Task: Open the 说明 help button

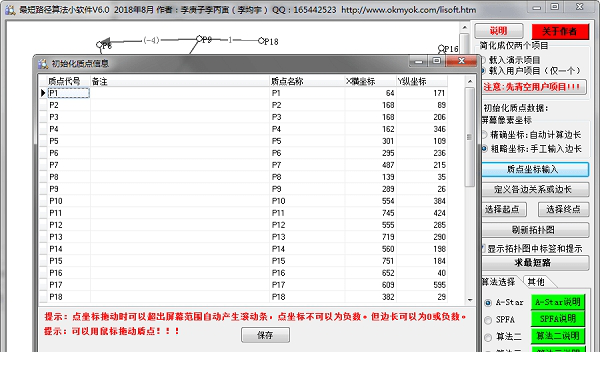Action: tap(499, 31)
